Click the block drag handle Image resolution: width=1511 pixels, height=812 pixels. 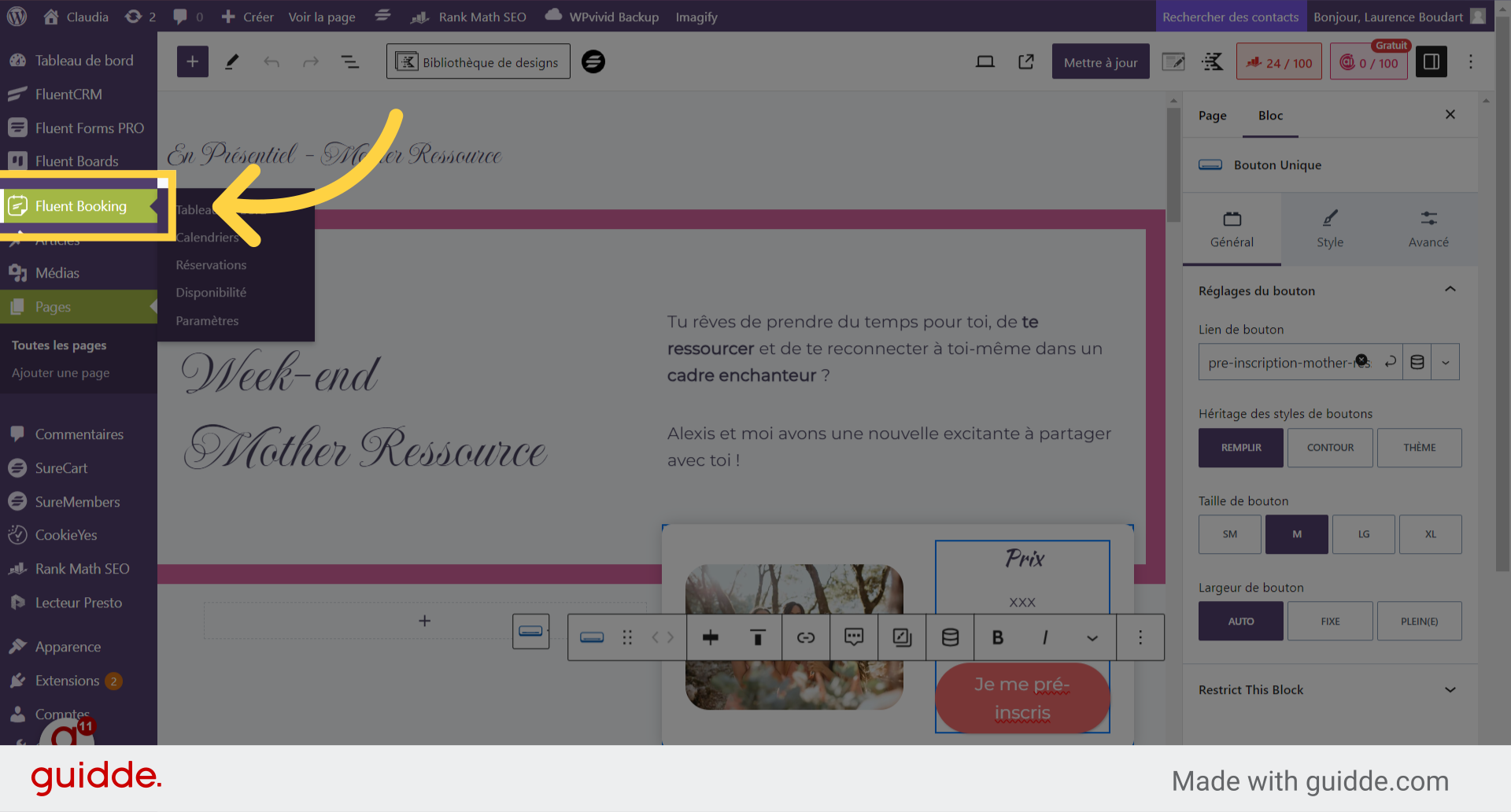click(x=627, y=637)
